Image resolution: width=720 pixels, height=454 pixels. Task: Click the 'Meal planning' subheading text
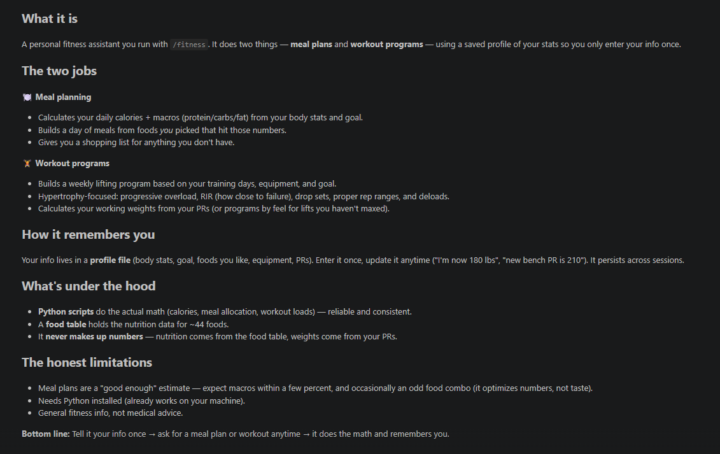[63, 97]
